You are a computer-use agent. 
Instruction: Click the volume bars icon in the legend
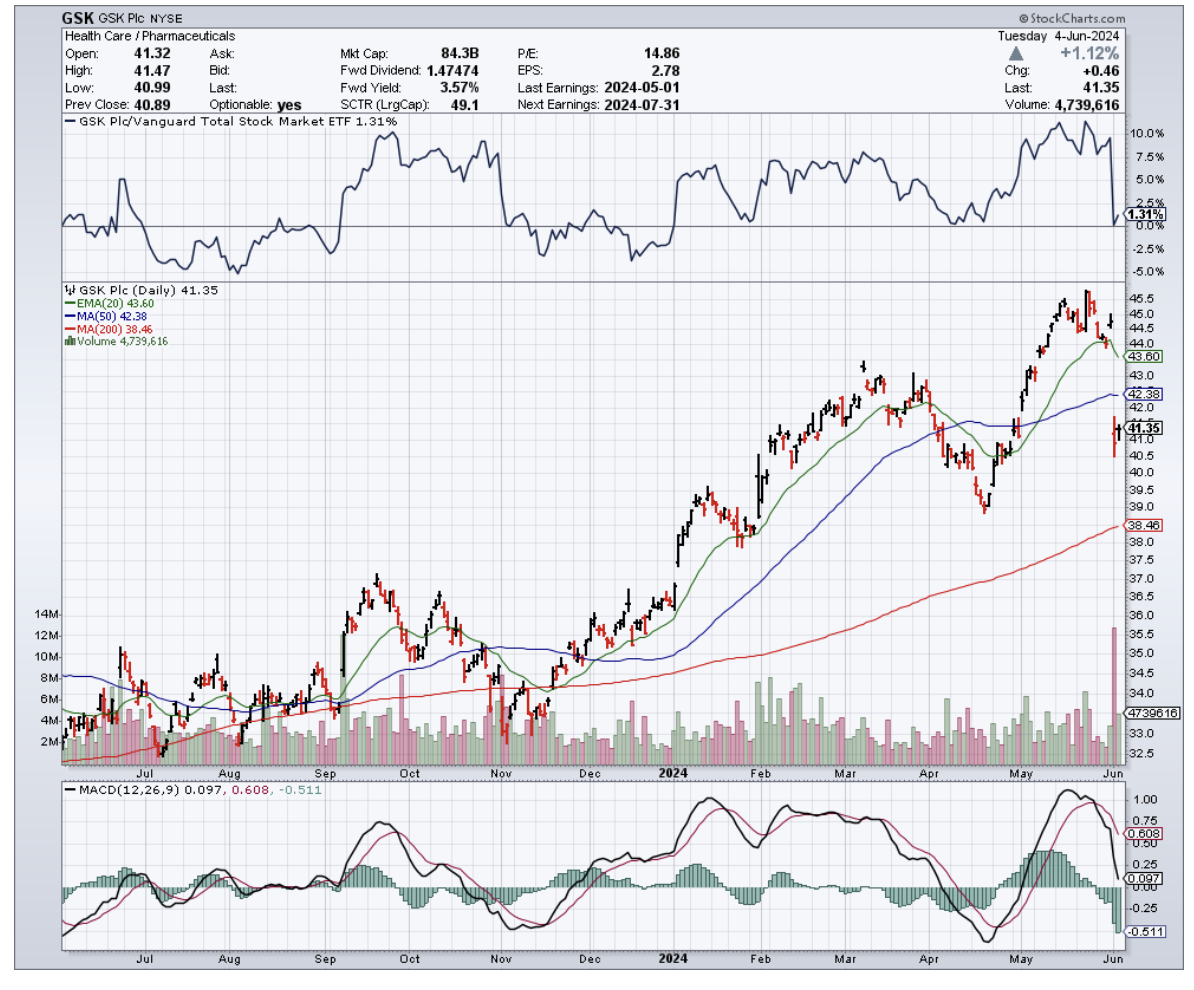70,341
